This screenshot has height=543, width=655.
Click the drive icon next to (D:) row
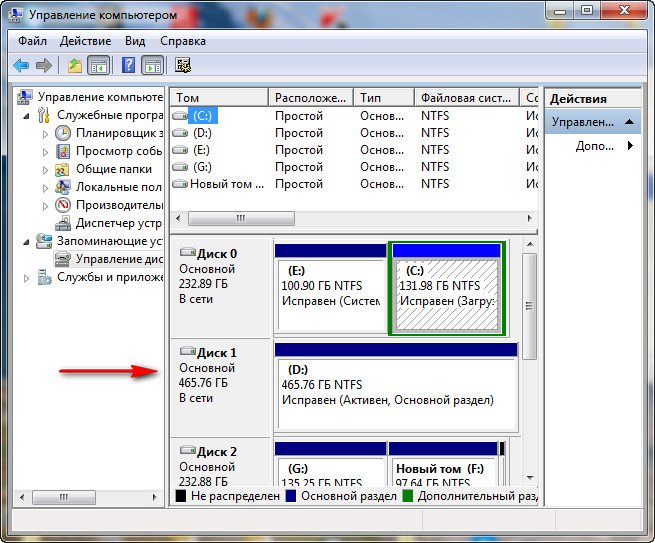180,133
